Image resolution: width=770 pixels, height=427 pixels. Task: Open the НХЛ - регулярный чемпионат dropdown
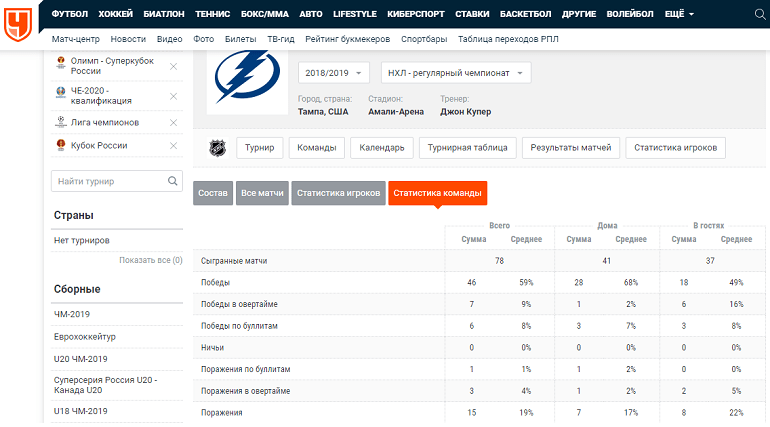(456, 73)
